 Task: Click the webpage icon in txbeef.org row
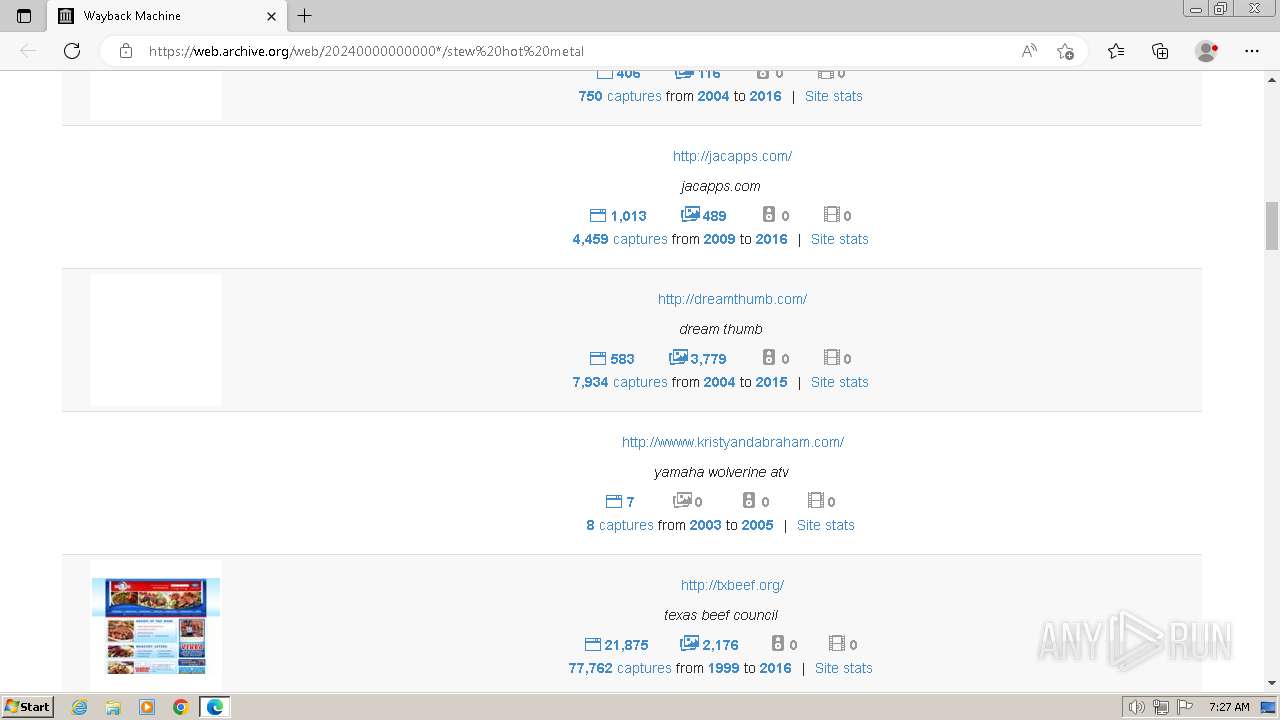click(592, 644)
